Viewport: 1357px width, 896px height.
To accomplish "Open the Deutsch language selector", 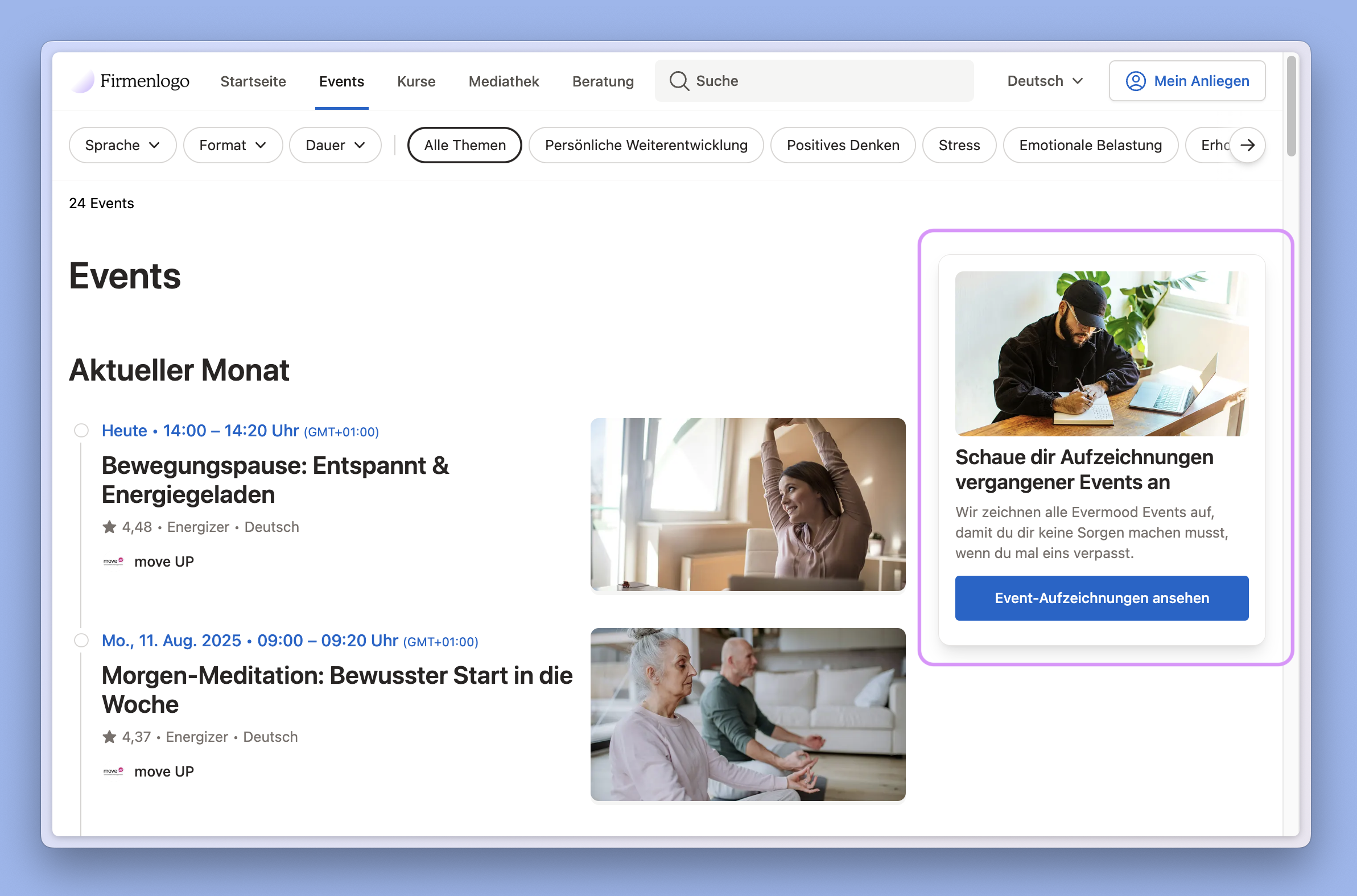I will click(x=1044, y=81).
